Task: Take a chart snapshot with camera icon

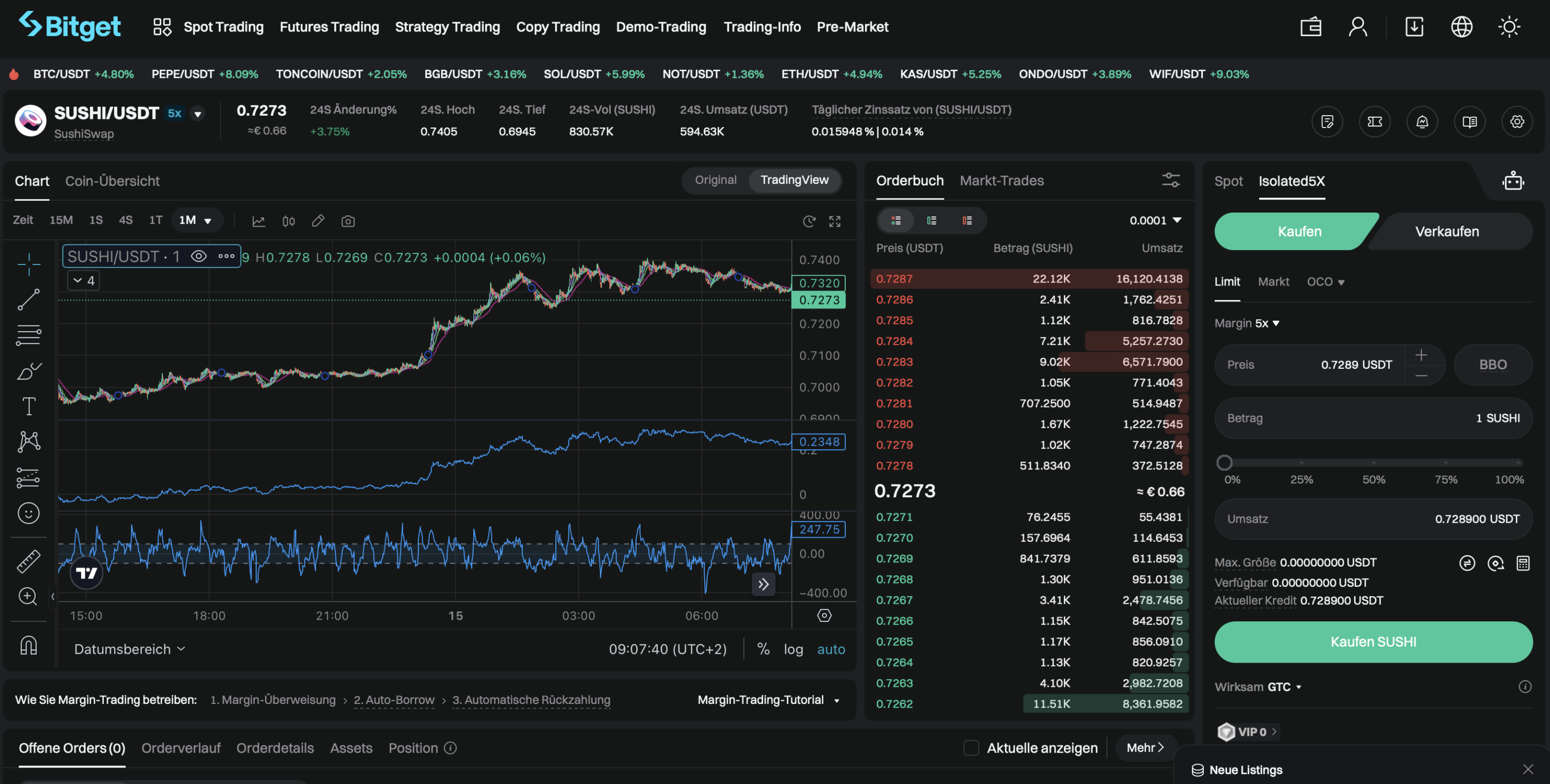Action: pos(348,221)
